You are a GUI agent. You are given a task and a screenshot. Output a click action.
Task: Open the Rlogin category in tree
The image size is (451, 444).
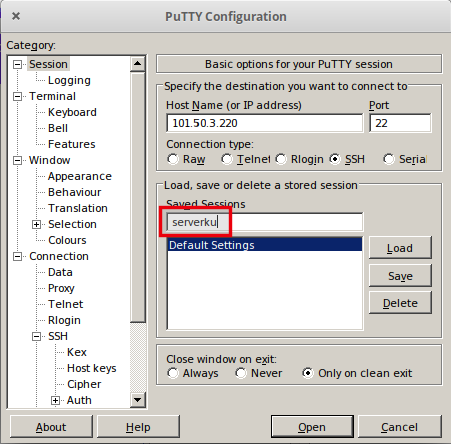[64, 320]
